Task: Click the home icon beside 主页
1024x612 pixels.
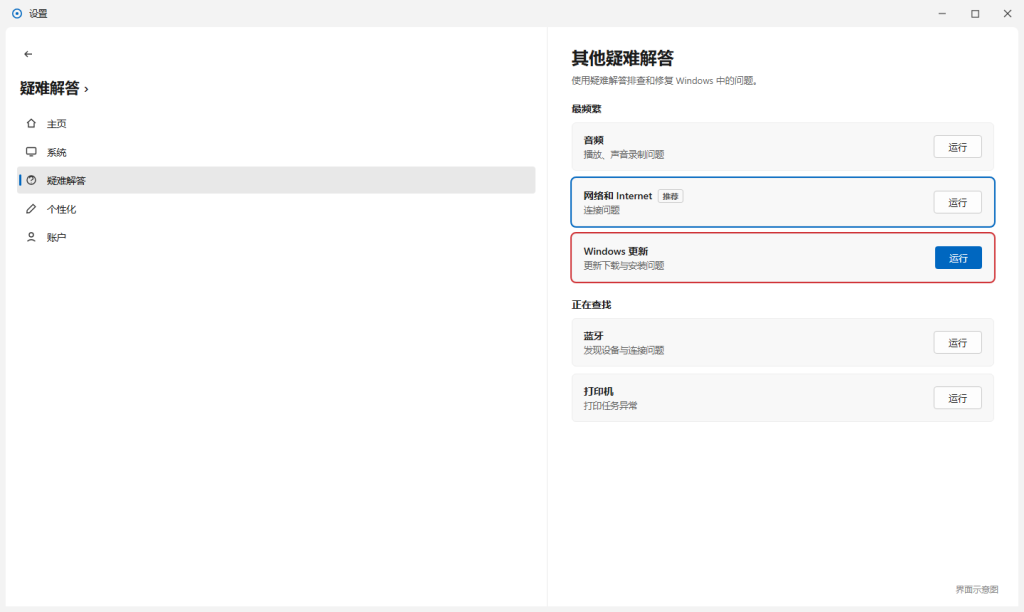Action: pyautogui.click(x=31, y=123)
